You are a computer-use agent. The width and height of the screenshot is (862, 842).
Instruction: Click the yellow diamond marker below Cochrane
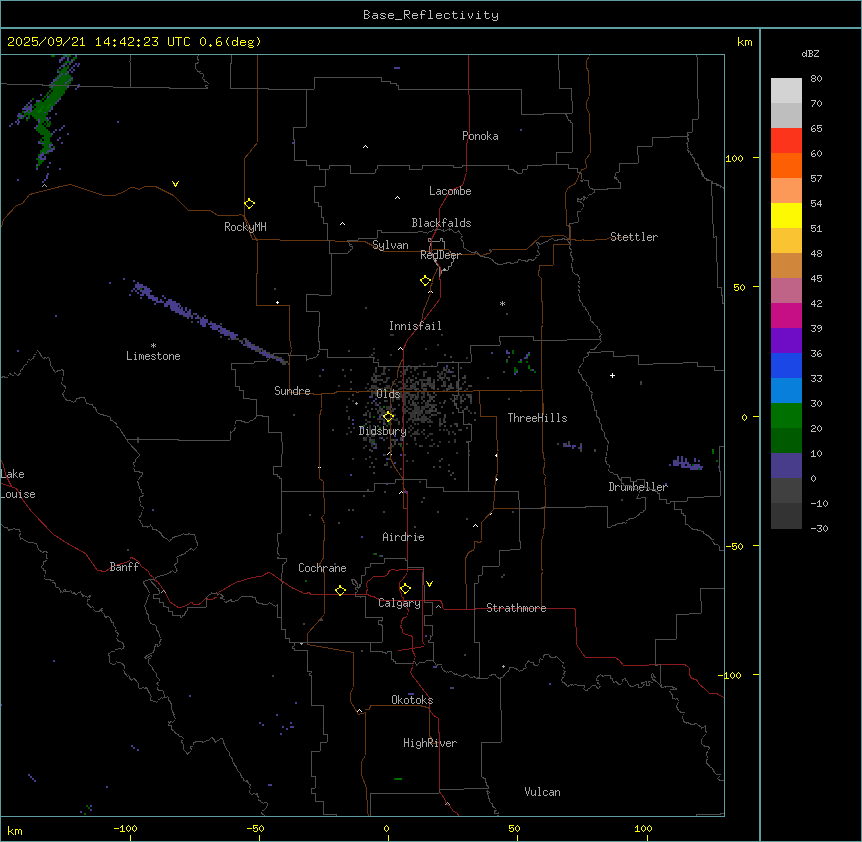point(340,590)
